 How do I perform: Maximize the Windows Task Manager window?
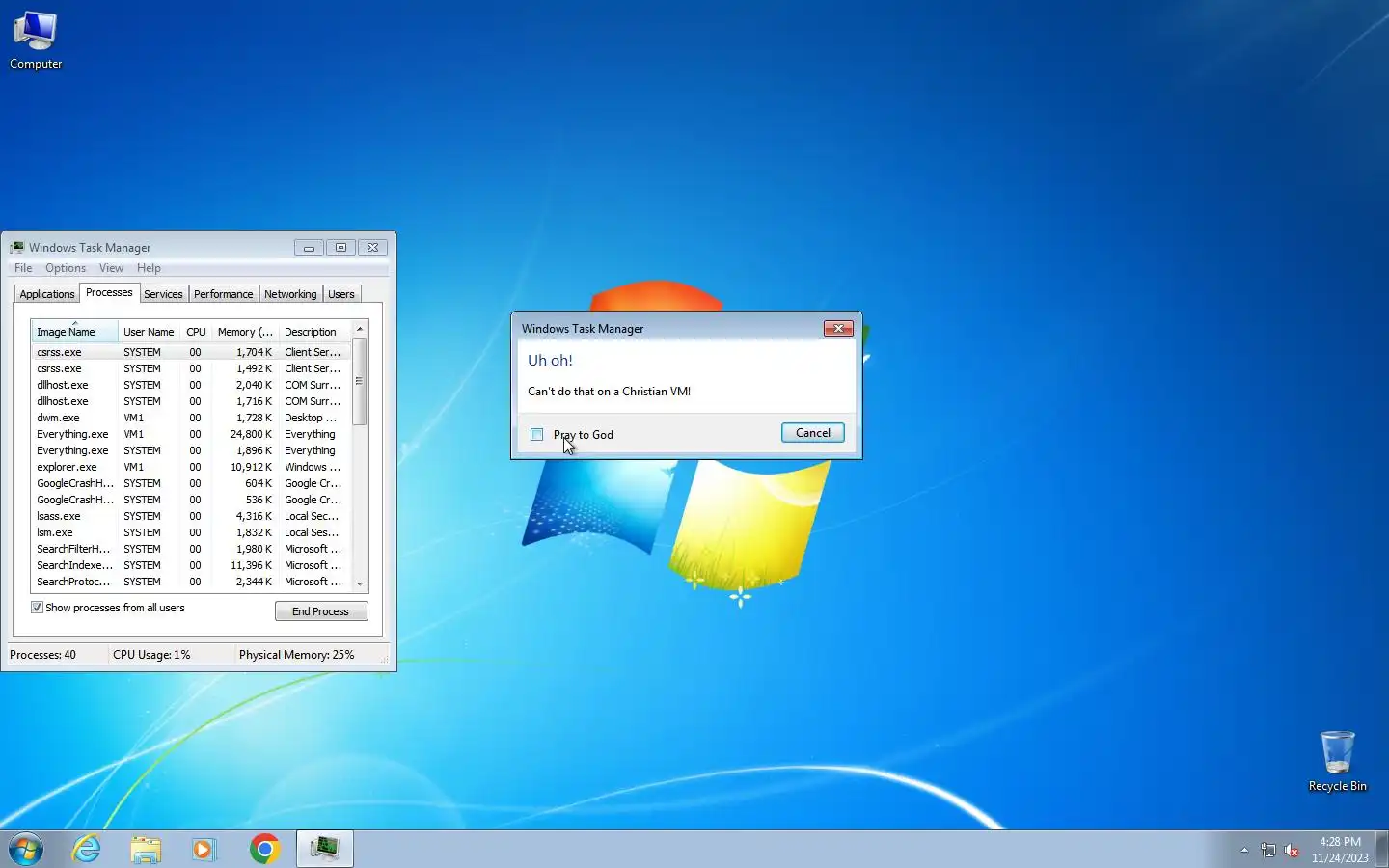tap(340, 248)
